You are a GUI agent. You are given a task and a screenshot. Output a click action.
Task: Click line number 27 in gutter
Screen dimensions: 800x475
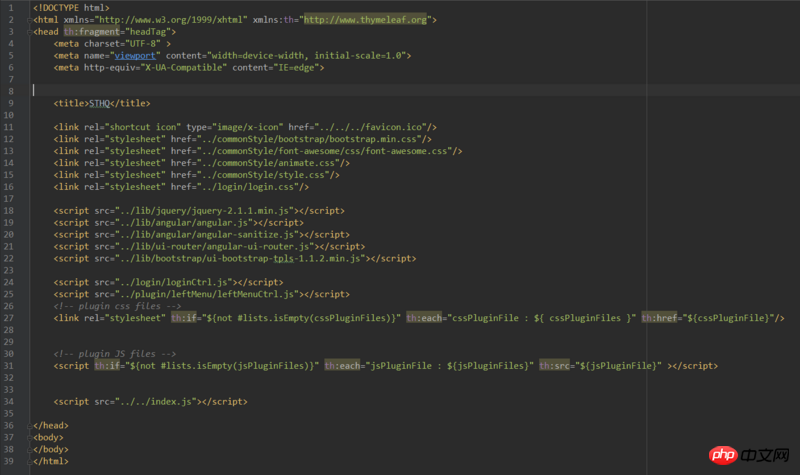point(9,318)
